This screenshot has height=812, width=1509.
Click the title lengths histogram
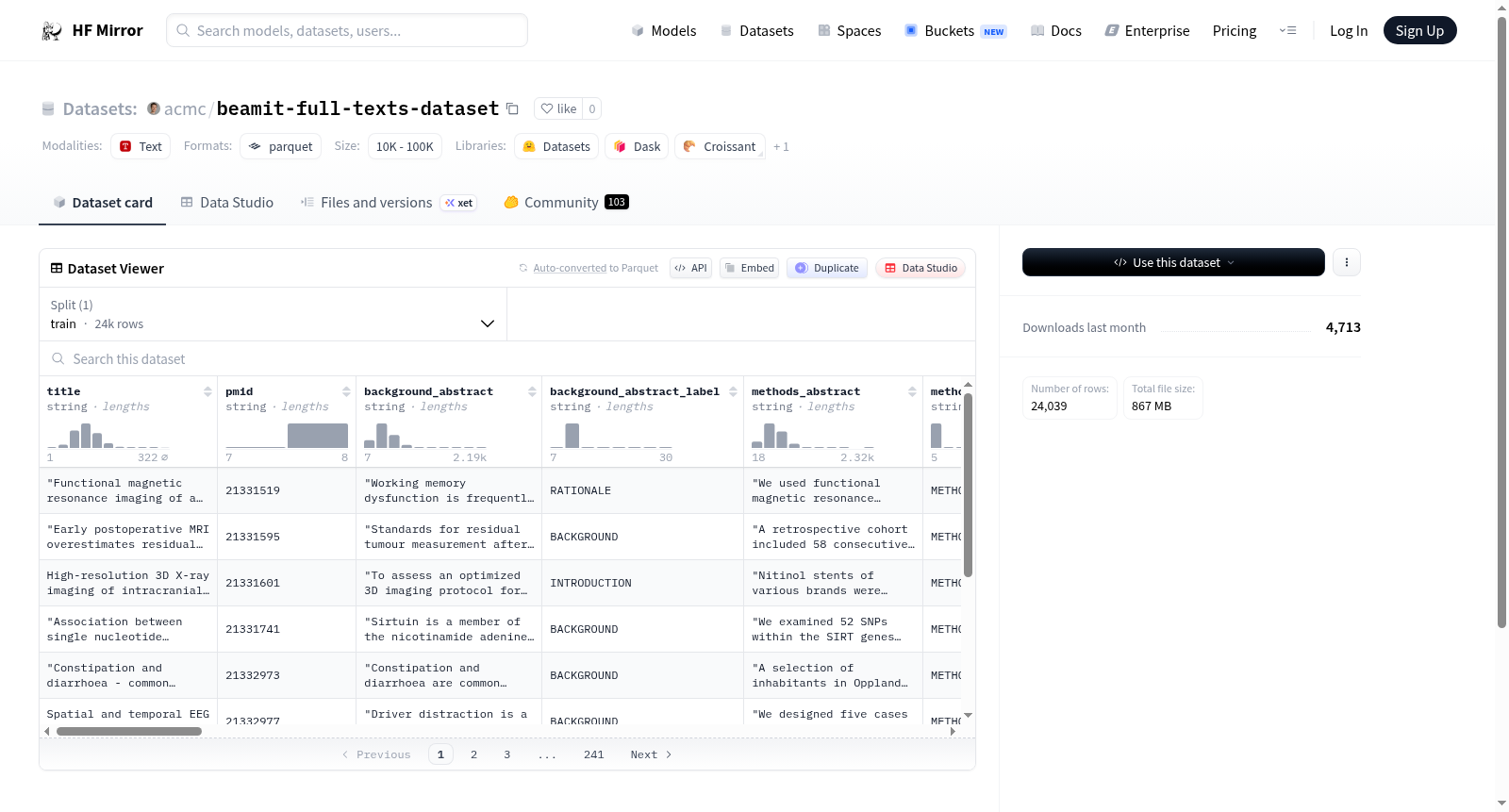point(108,435)
